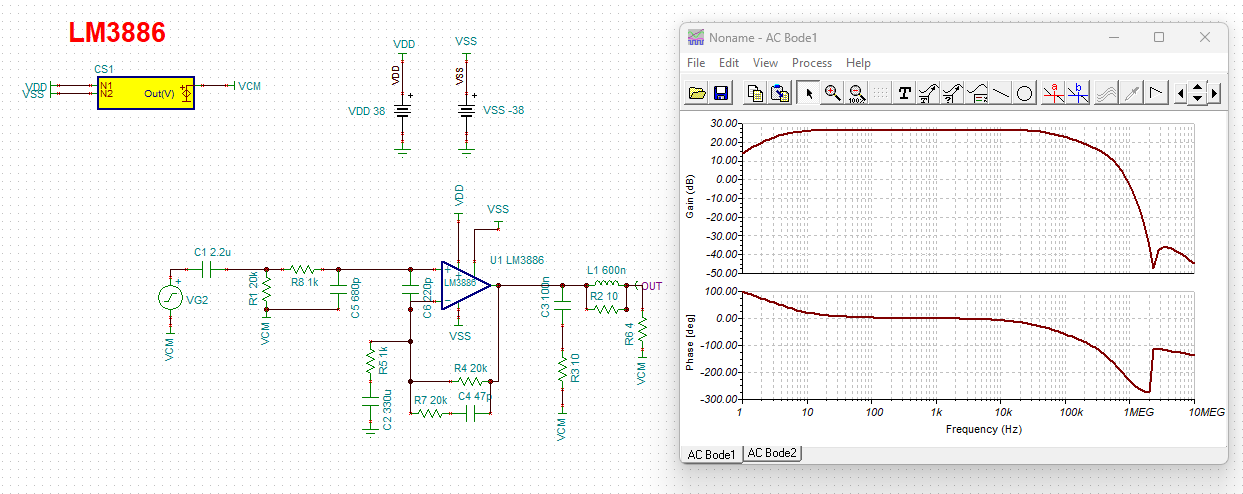1243x494 pixels.
Task: Open the Edit menu
Action: (x=729, y=62)
